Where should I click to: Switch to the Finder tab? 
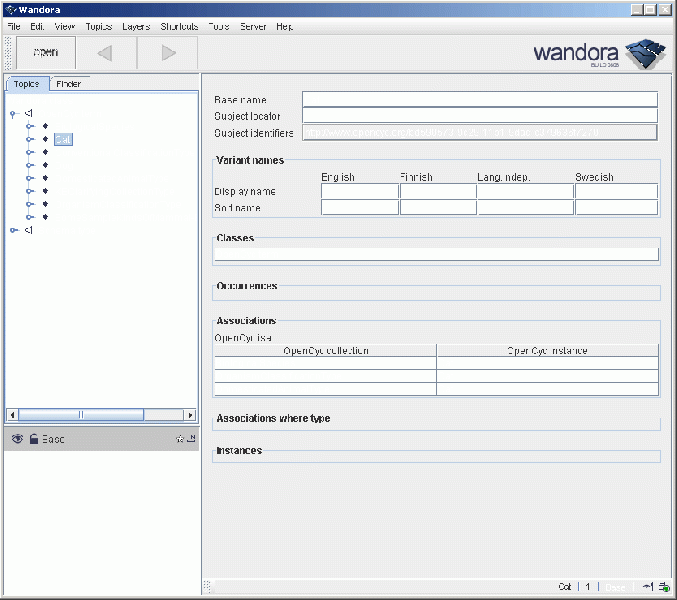click(68, 84)
